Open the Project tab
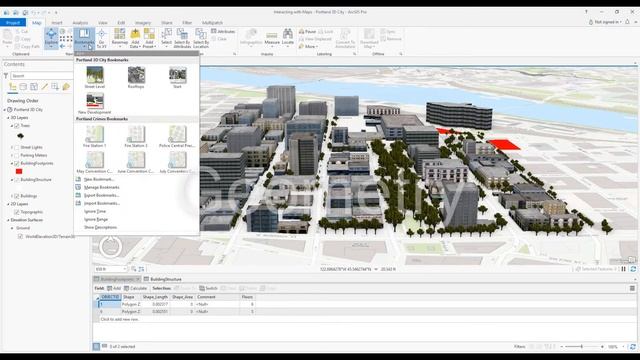This screenshot has width=640, height=360. click(x=13, y=22)
